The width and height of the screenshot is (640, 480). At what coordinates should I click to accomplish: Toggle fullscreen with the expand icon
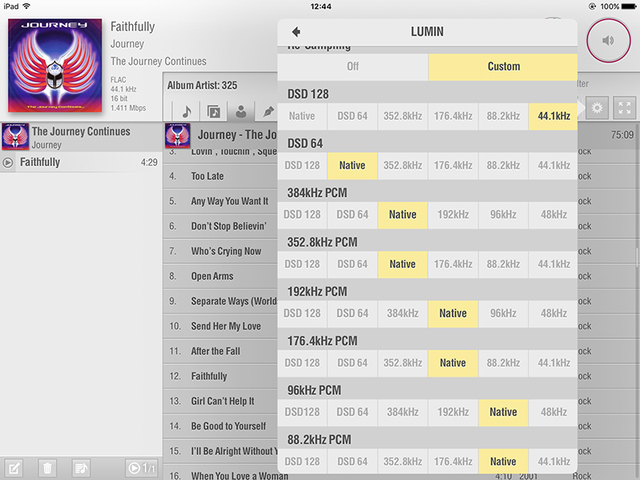pyautogui.click(x=624, y=108)
